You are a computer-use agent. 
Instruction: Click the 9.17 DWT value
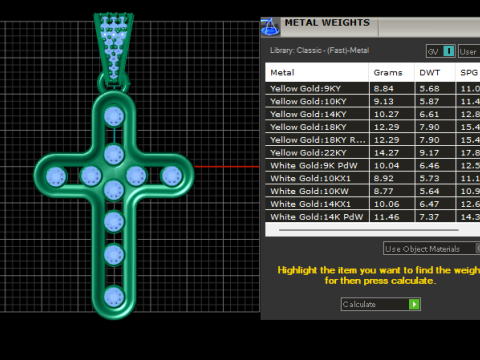click(x=429, y=153)
